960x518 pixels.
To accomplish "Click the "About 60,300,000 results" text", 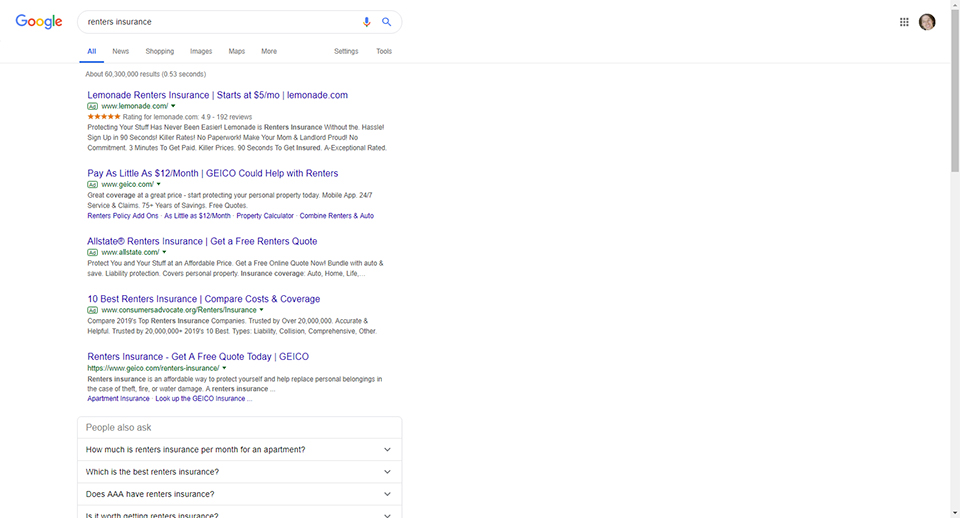I will (x=146, y=74).
